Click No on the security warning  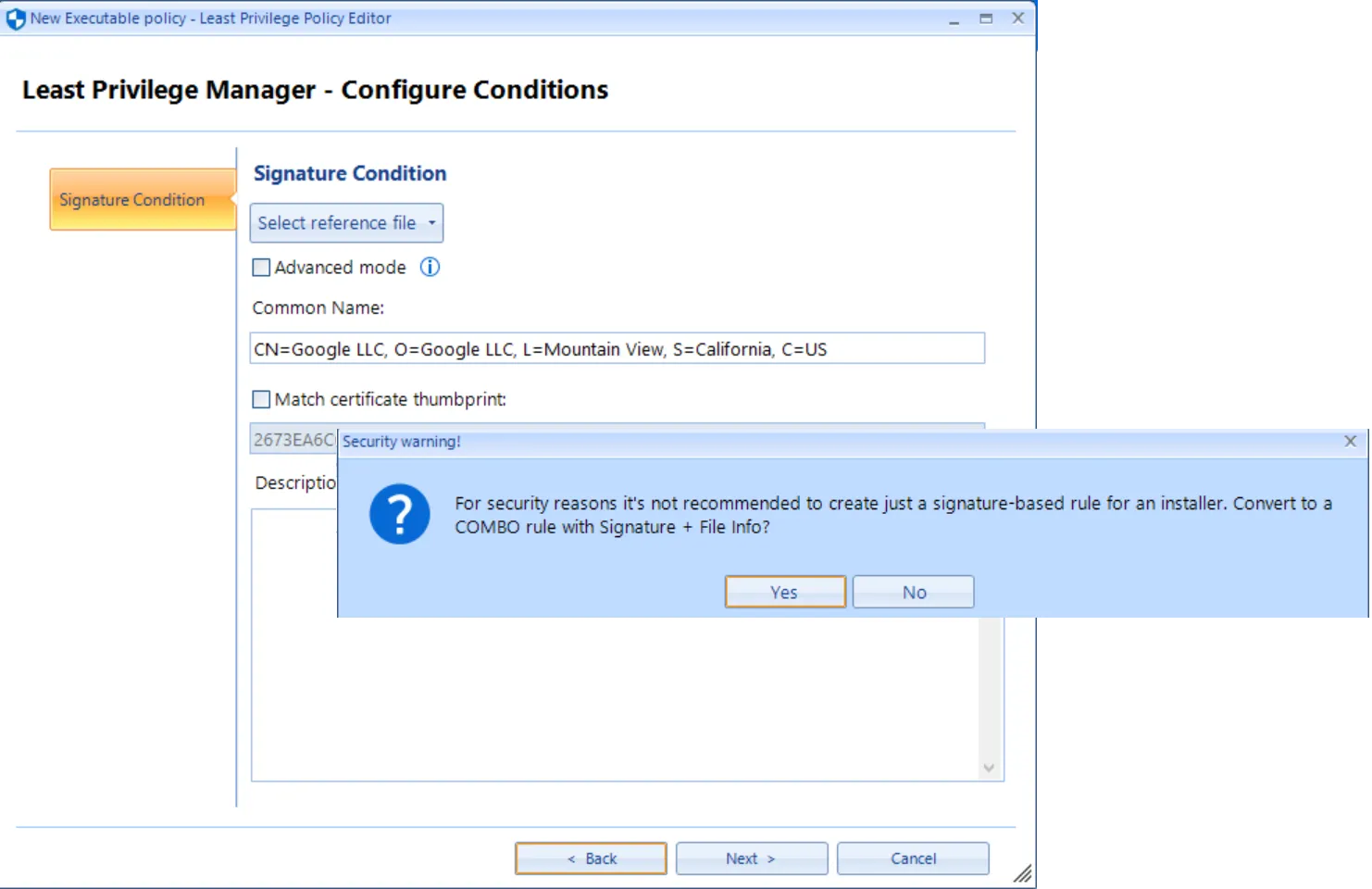click(x=913, y=591)
